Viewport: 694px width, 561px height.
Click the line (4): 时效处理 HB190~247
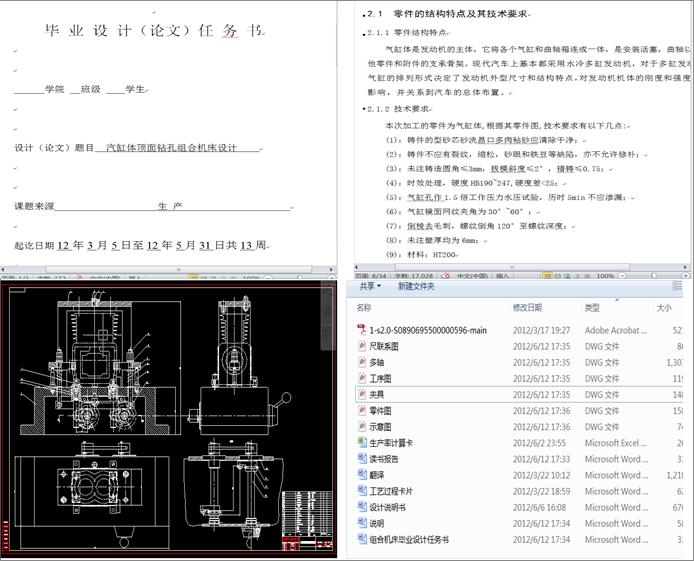coord(475,183)
